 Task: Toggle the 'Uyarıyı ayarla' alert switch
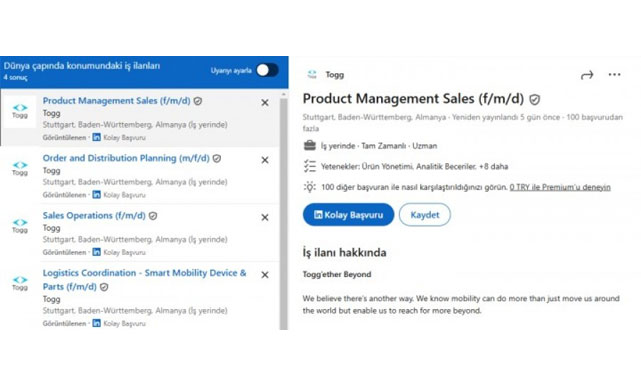click(267, 70)
